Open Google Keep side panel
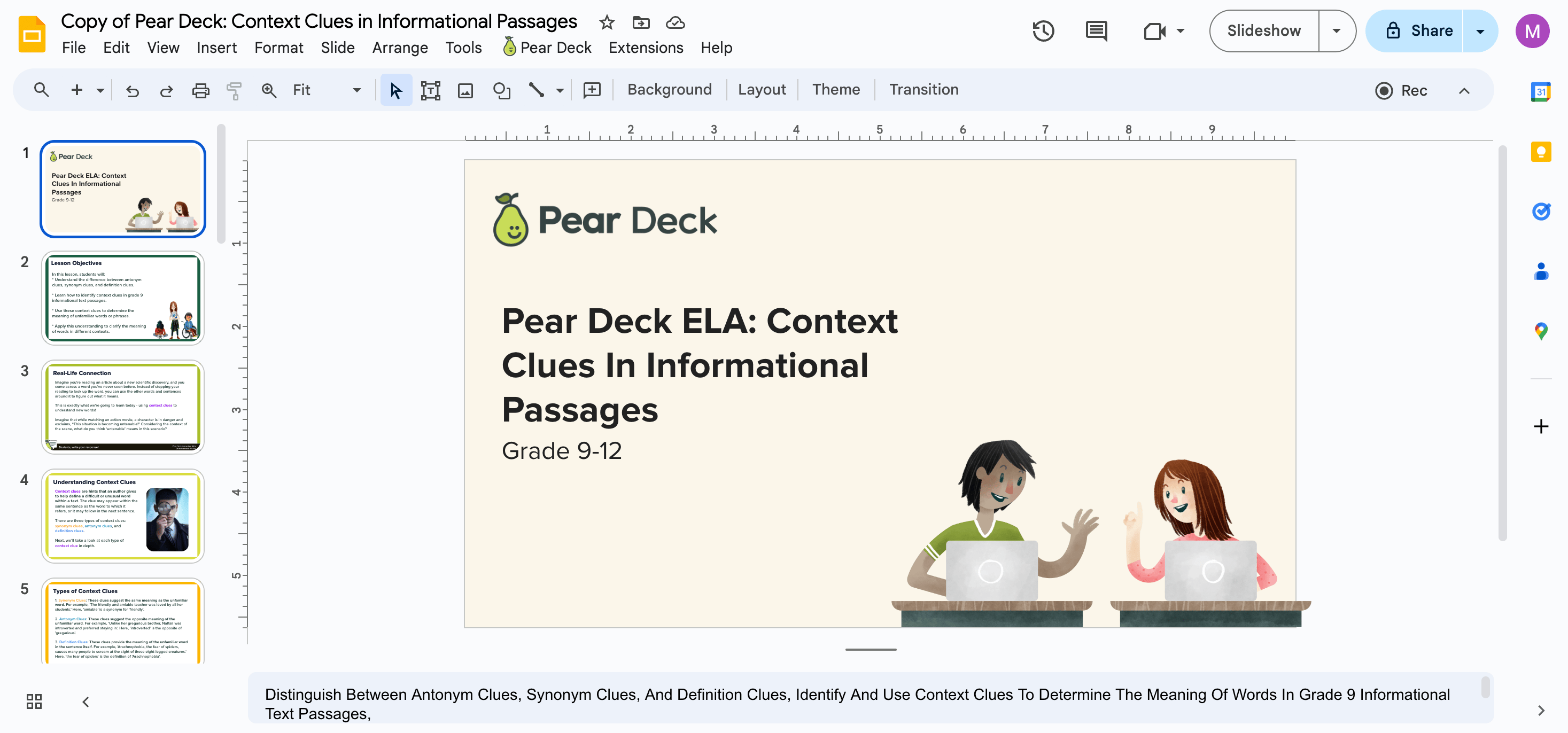The image size is (1568, 733). coord(1541,152)
